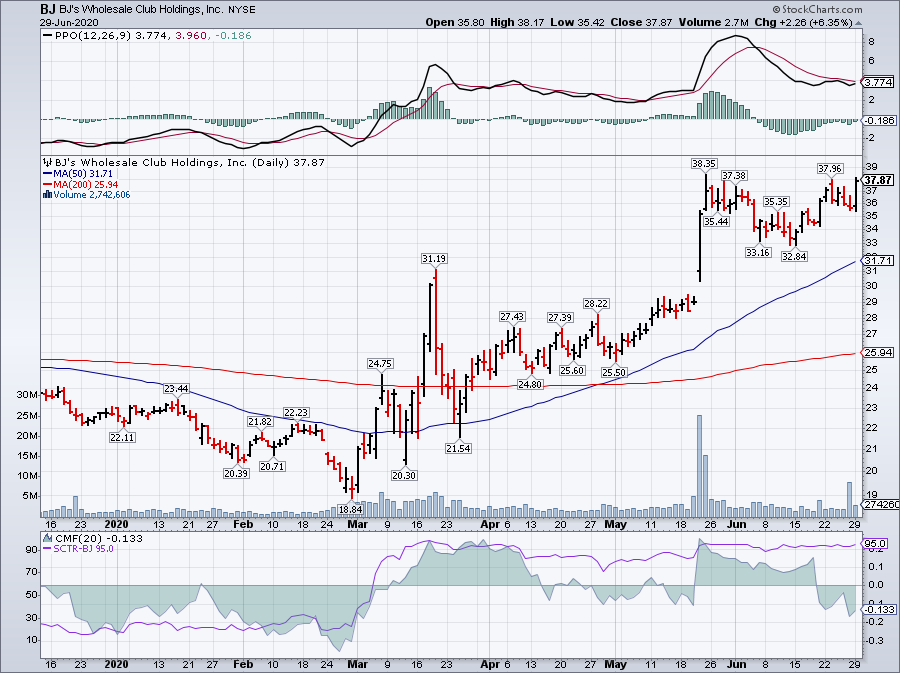Click the -0.133 CMF axis tag

878,609
